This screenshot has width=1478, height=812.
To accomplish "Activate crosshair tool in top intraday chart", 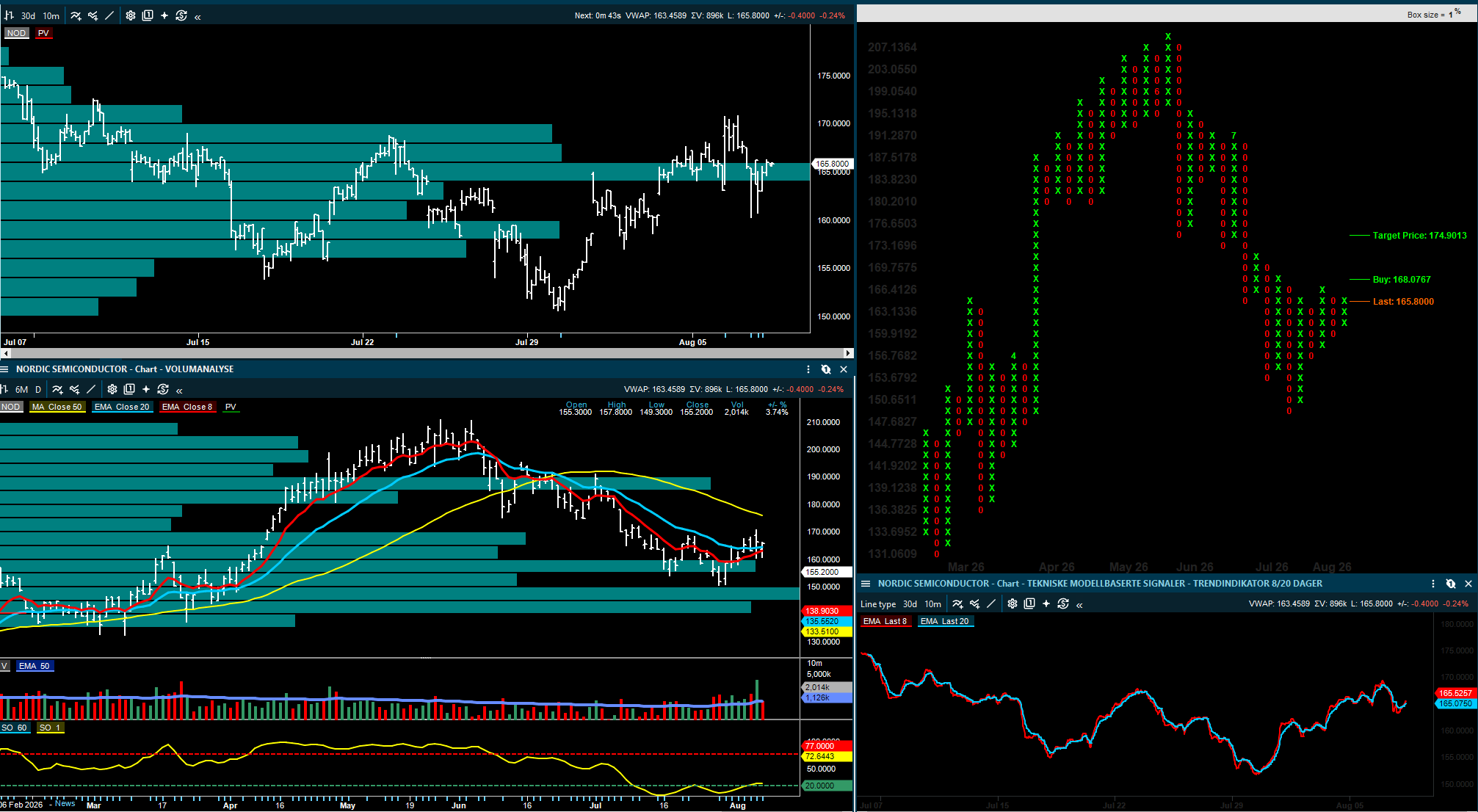I will pos(164,15).
